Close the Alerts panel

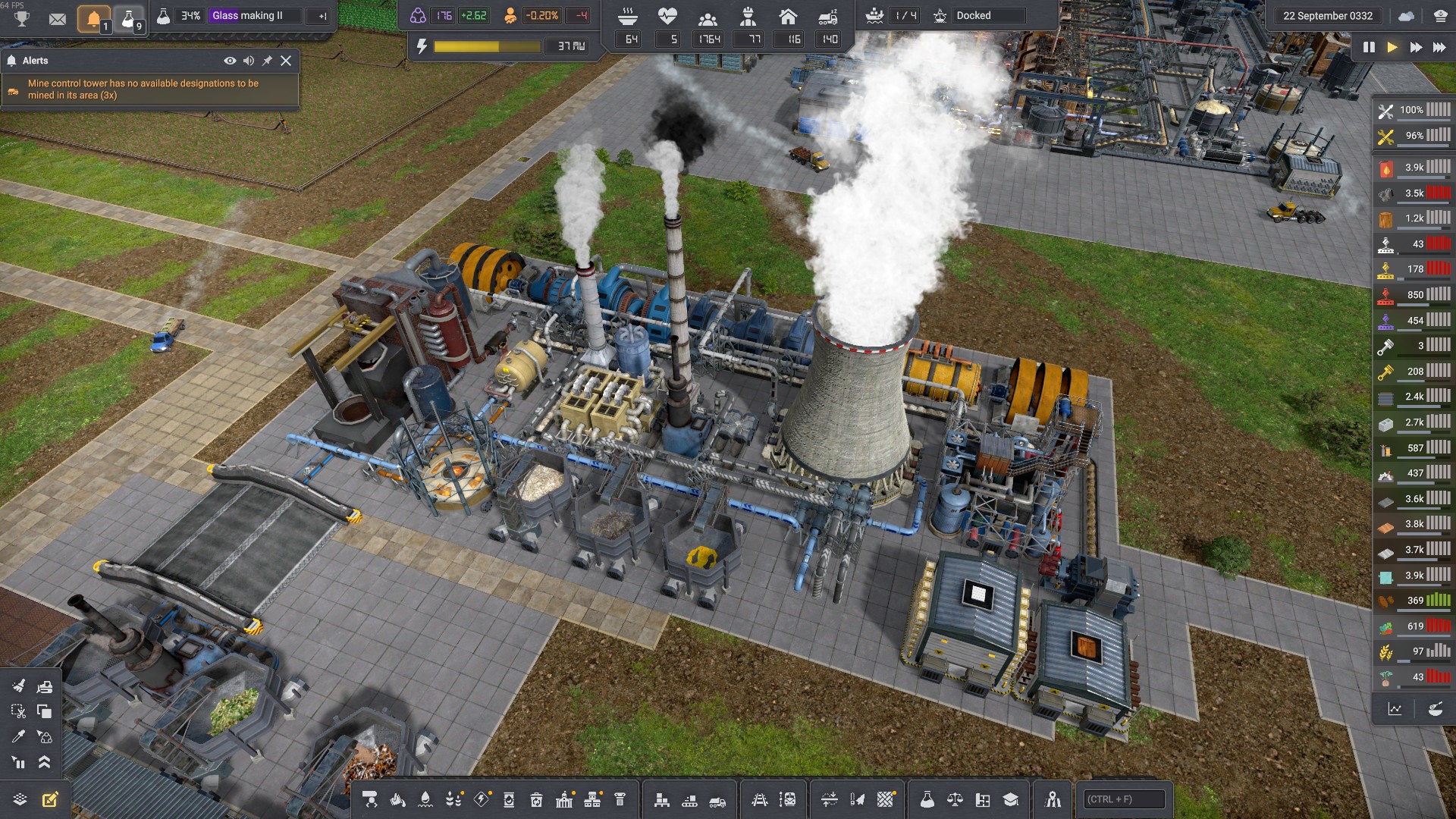(x=286, y=61)
